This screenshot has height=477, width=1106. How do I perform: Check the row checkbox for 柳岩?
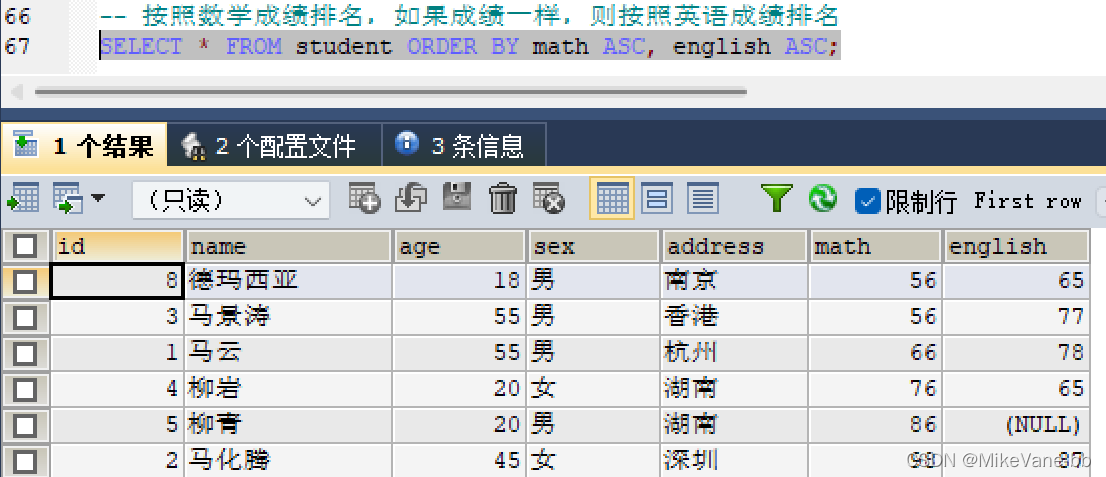click(25, 390)
